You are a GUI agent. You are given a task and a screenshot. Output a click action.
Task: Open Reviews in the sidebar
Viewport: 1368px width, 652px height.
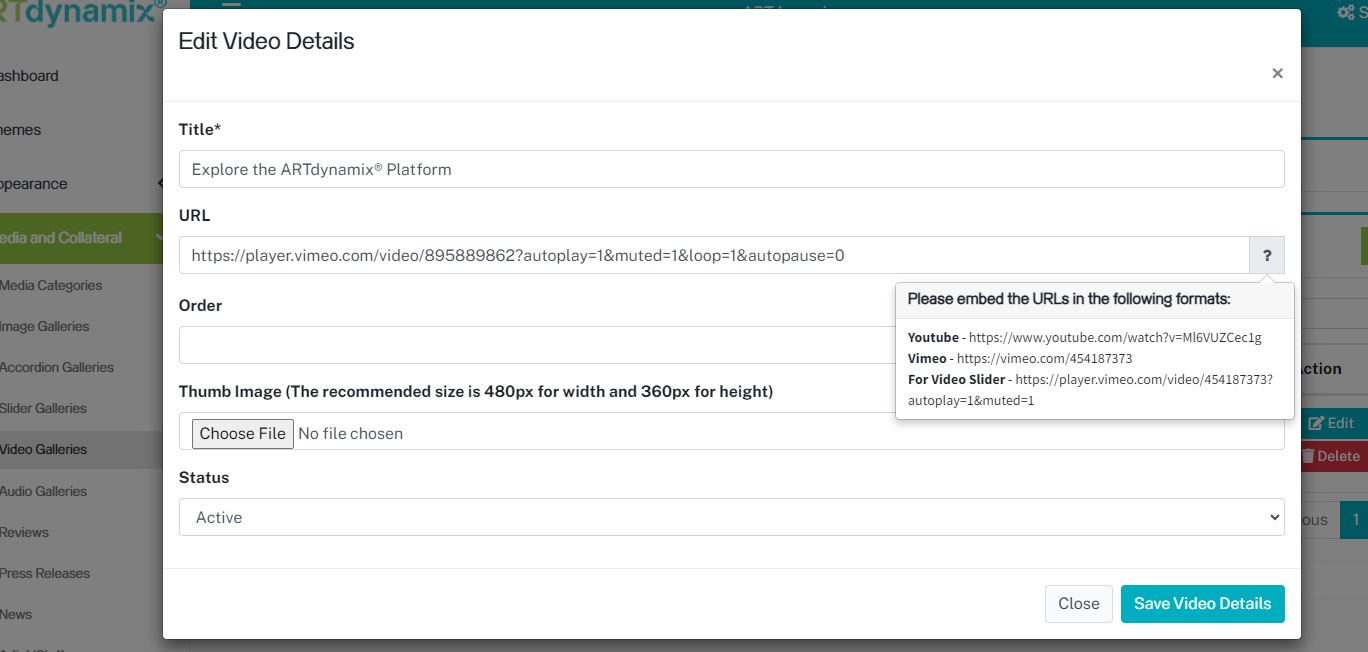click(25, 532)
